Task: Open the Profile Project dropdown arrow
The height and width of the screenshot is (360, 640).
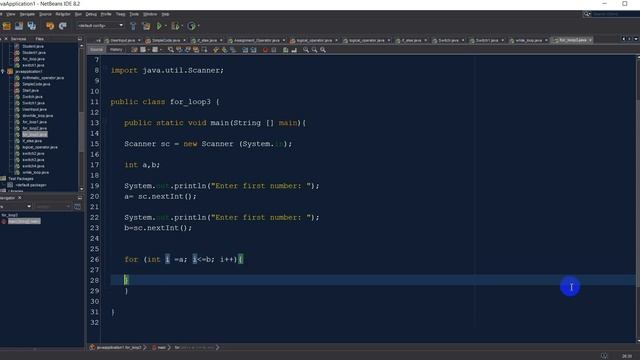Action: (x=198, y=26)
